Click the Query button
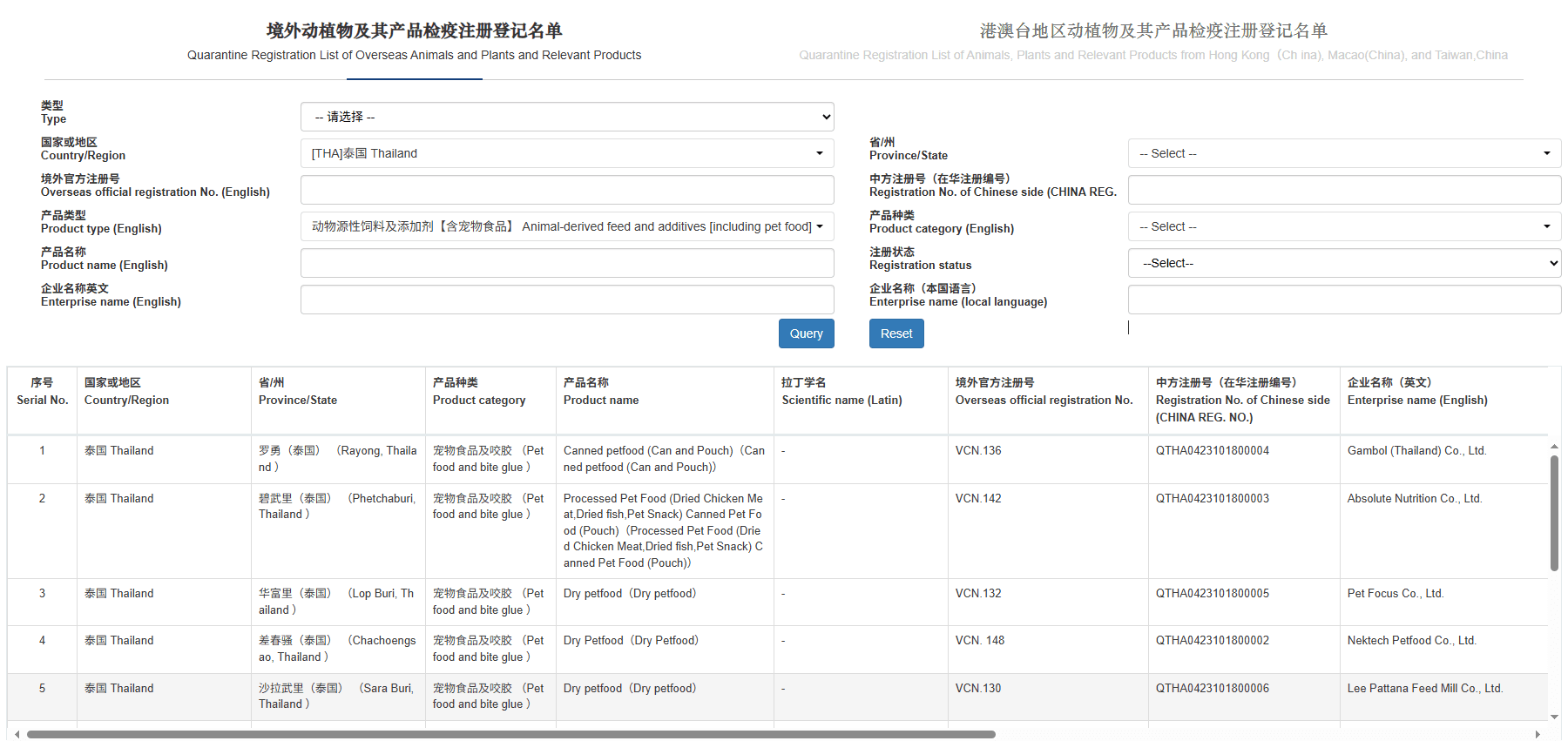1568x741 pixels. pyautogui.click(x=806, y=333)
